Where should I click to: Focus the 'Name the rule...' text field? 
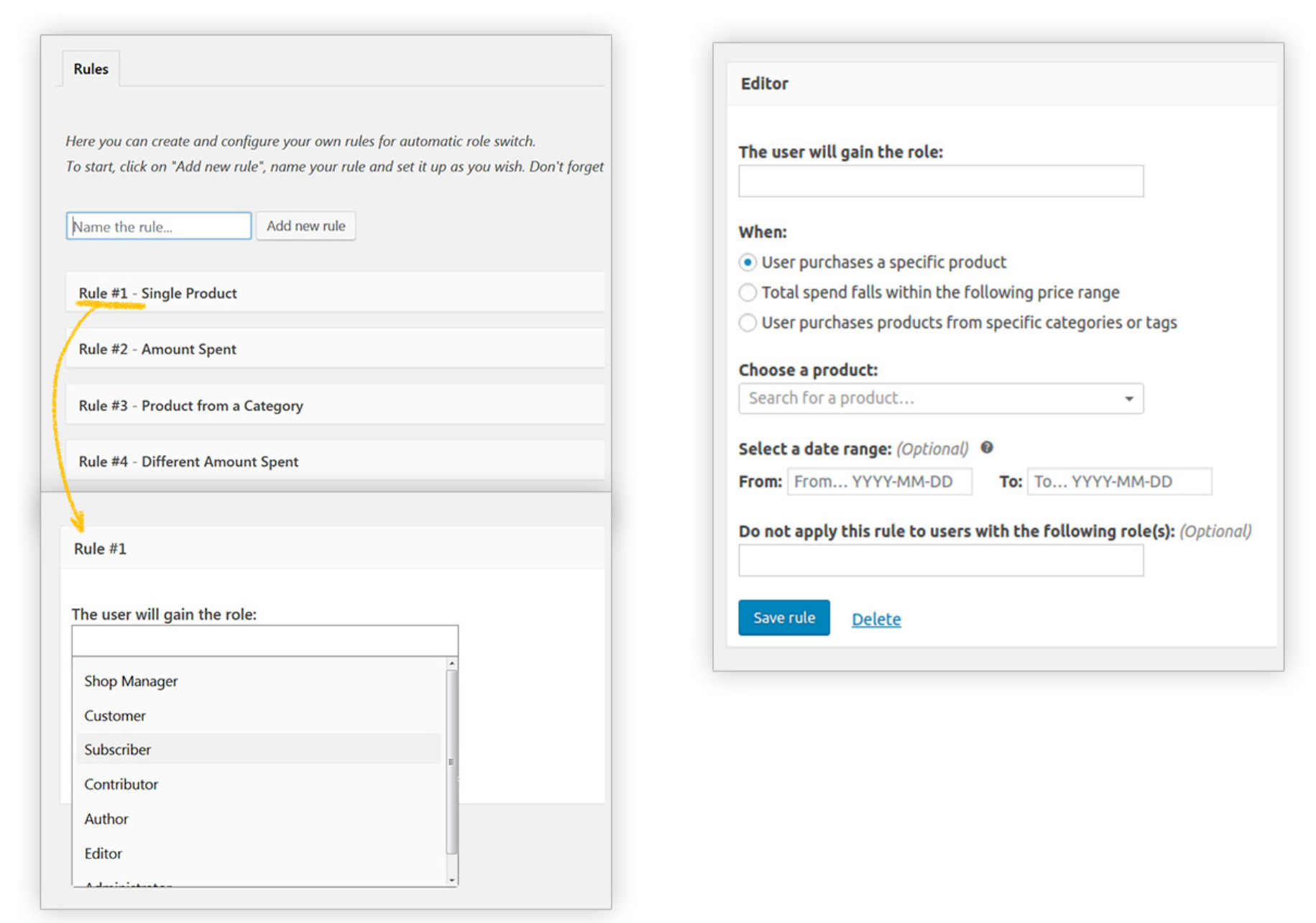(159, 226)
